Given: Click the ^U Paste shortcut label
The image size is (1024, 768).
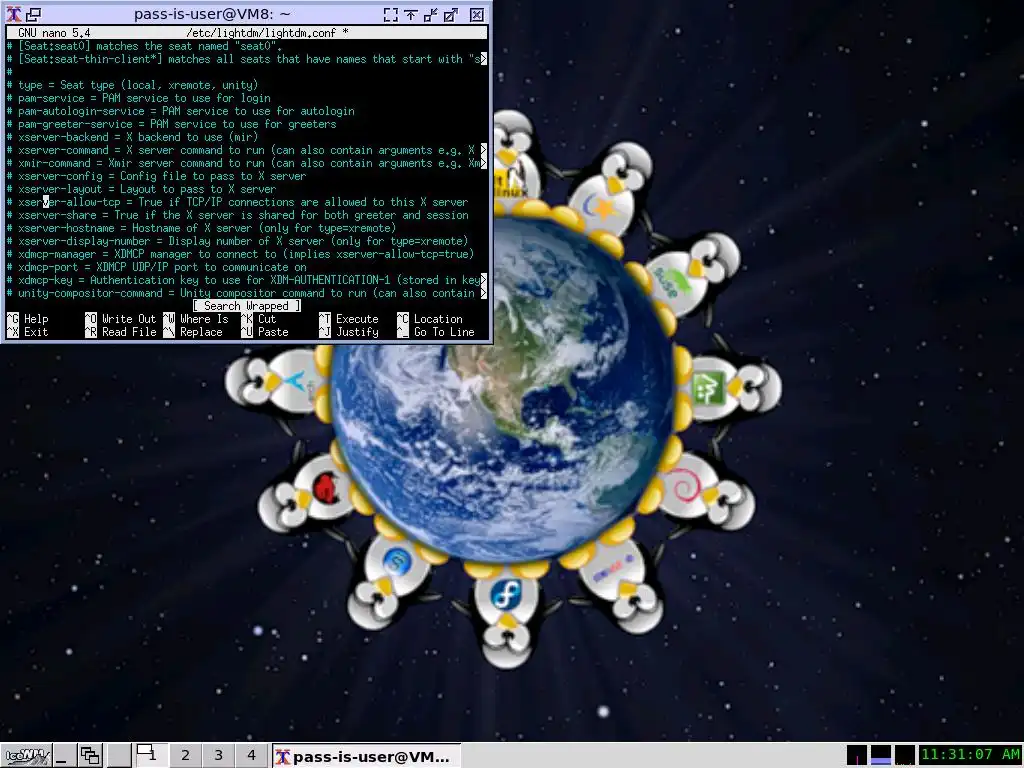Looking at the screenshot, I should [264, 332].
